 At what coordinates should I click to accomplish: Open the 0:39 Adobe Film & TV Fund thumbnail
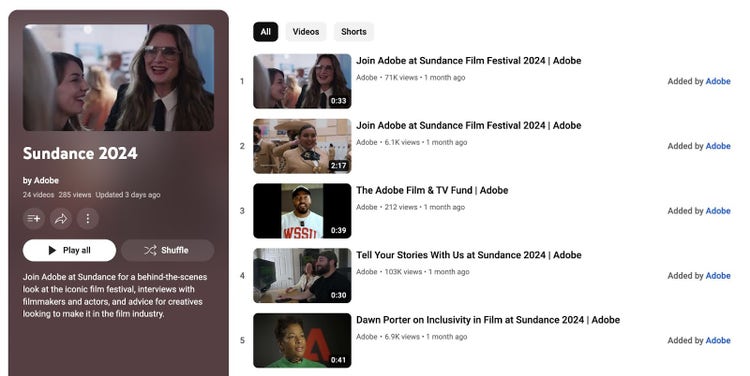coord(302,211)
